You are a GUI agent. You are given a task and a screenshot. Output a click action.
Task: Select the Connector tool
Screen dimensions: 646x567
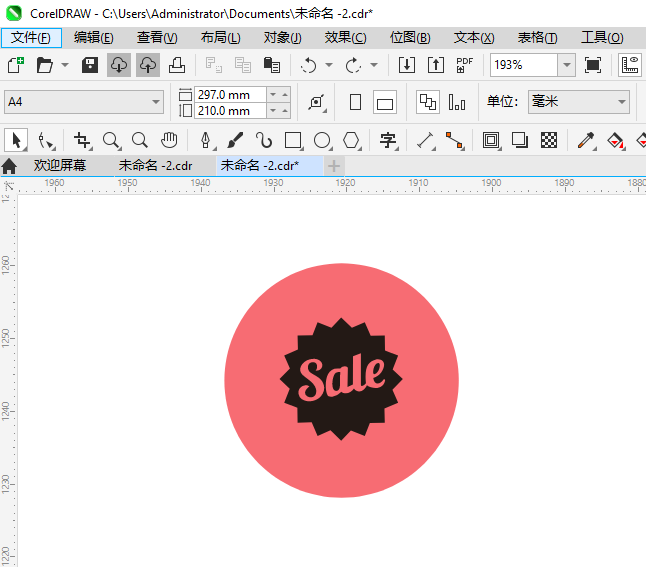[x=455, y=141]
